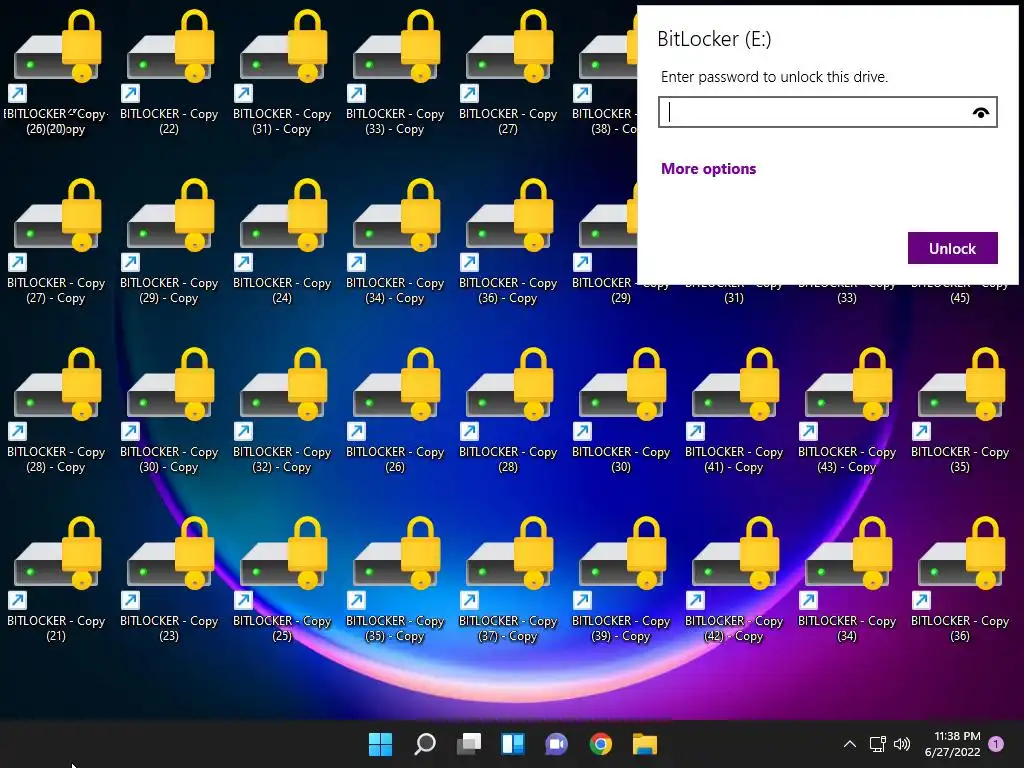Select the BITLOCKER - Copy (36) - Copy shortcut
The image size is (1024, 768).
tap(507, 240)
